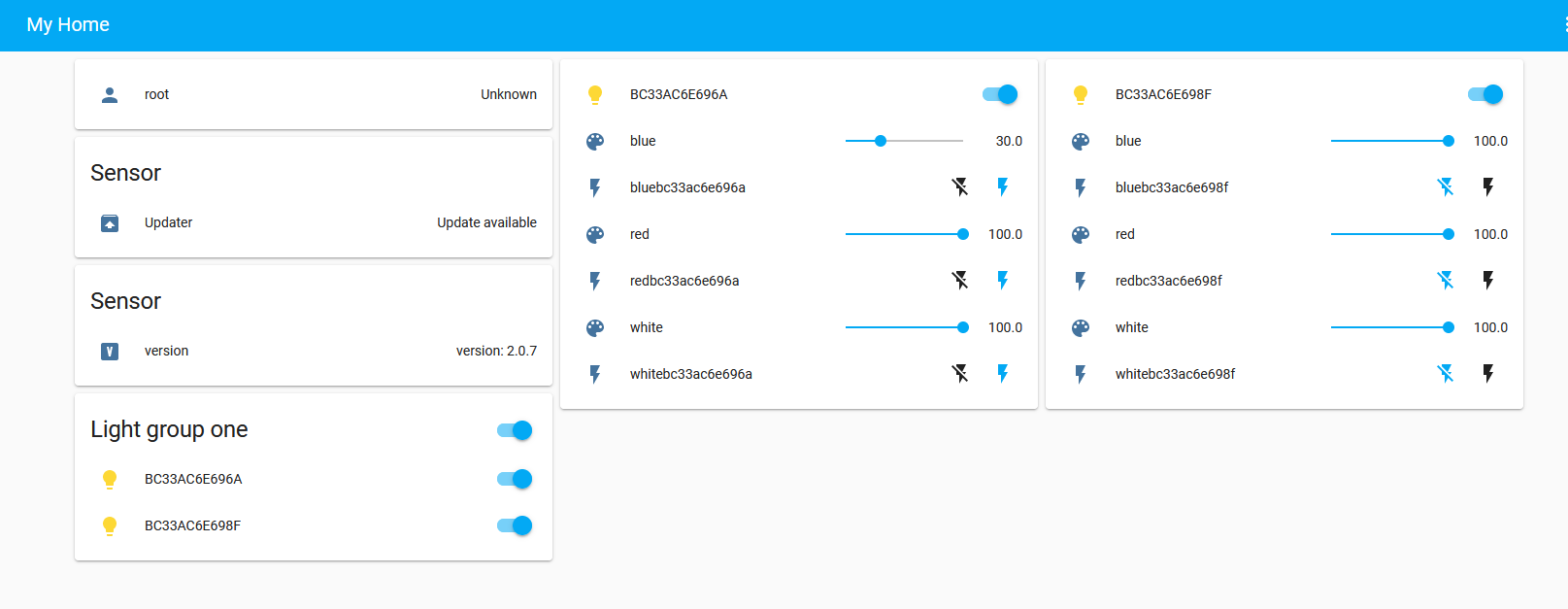Click palette icon for red in BC33AC6E696A card
1568x609 pixels.
tap(595, 234)
